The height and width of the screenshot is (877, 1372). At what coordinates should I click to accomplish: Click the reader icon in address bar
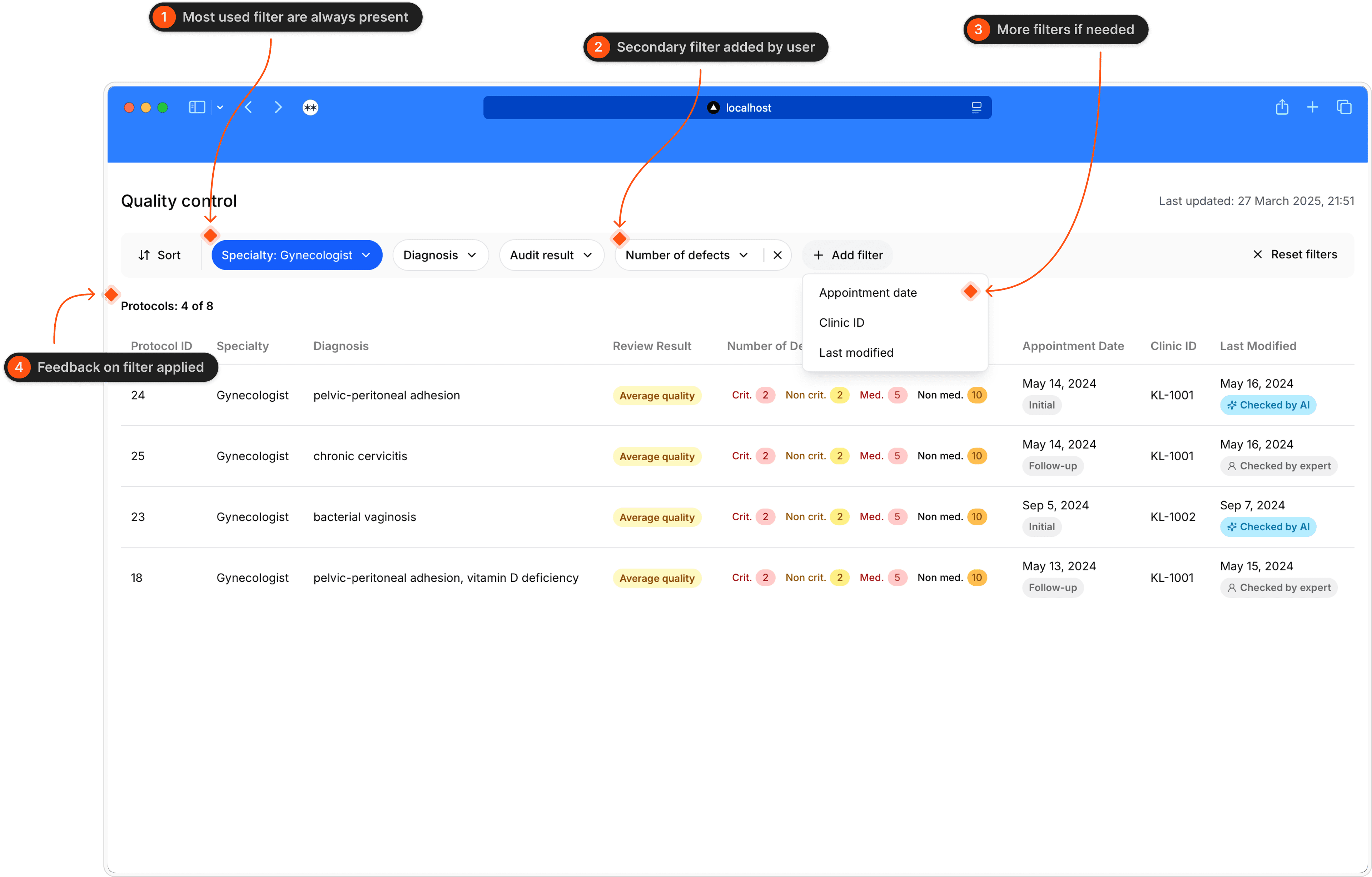[x=976, y=108]
